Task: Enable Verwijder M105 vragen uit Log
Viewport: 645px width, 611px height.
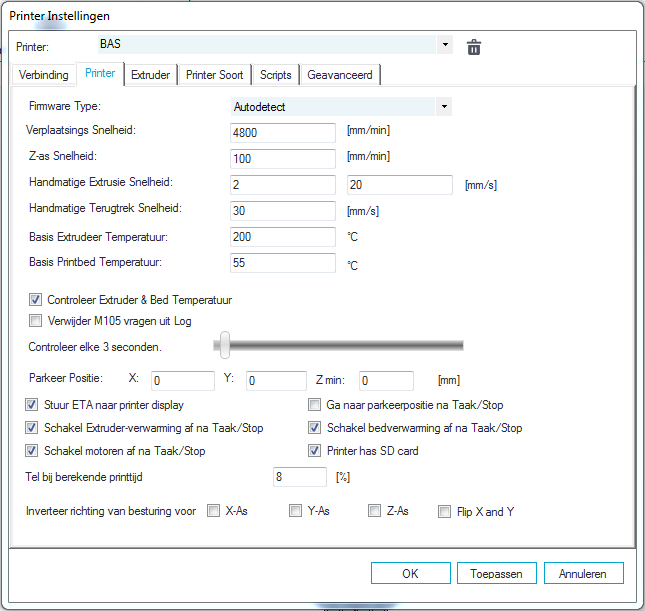Action: (36, 321)
